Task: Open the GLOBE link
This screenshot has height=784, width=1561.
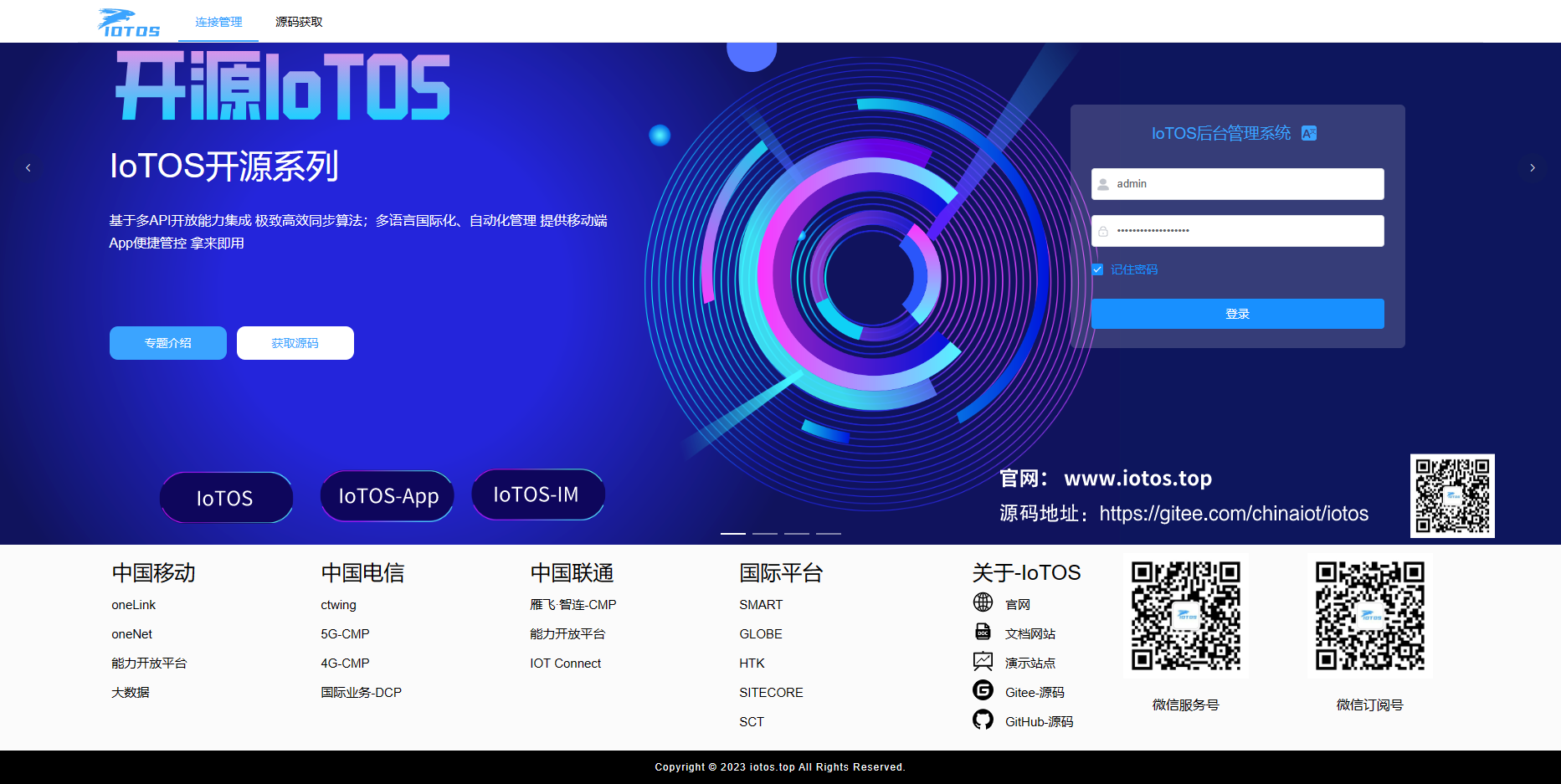Action: 761,634
